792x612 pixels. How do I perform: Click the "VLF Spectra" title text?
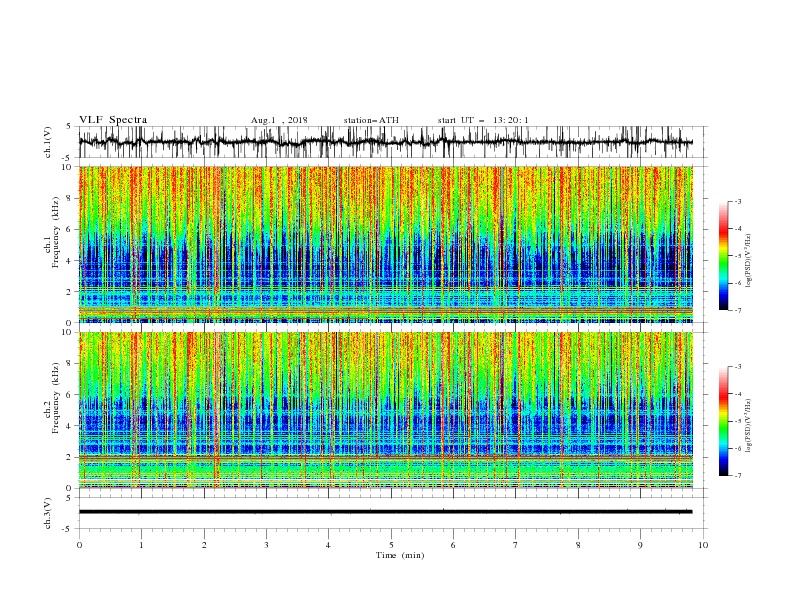[113, 120]
